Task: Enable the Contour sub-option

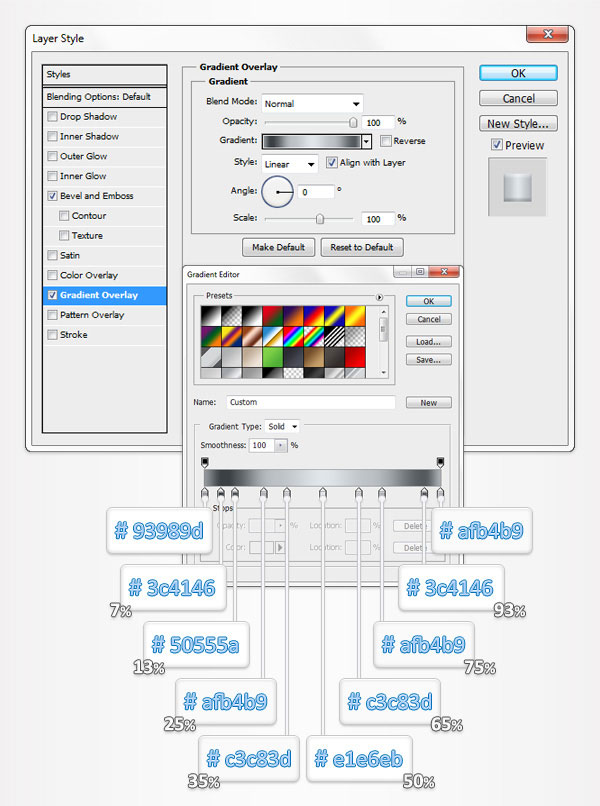Action: click(64, 216)
